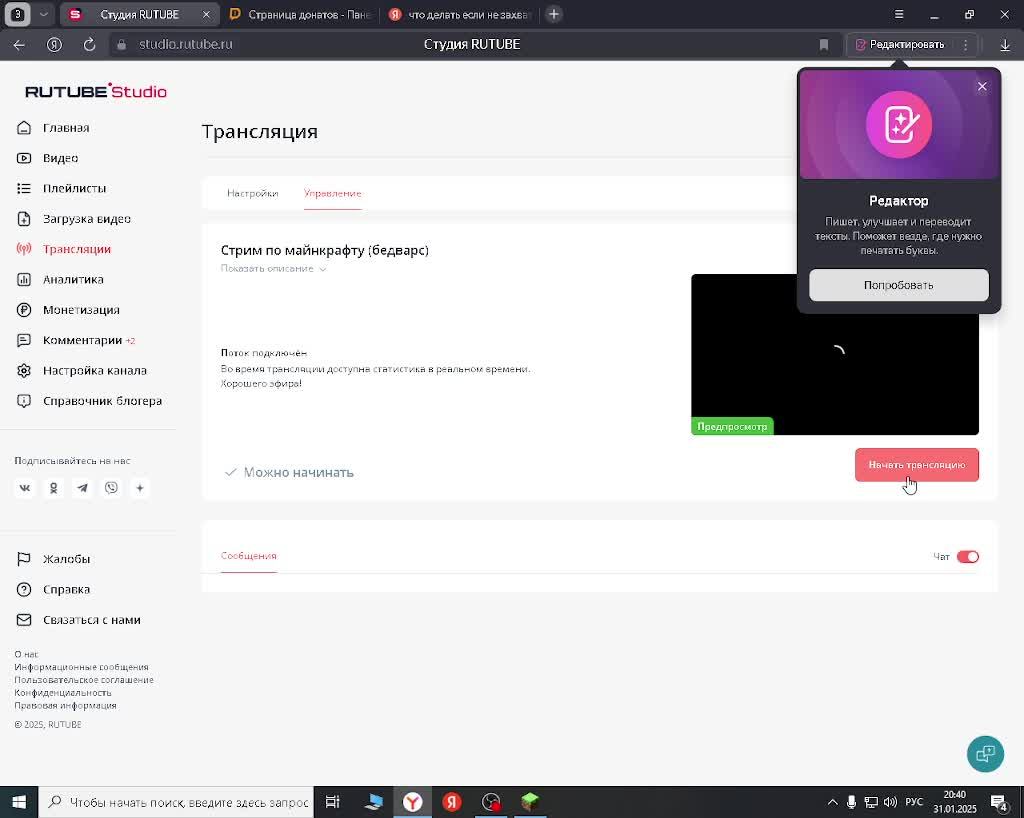Click the Yandex home icon in the toolbar

54,44
